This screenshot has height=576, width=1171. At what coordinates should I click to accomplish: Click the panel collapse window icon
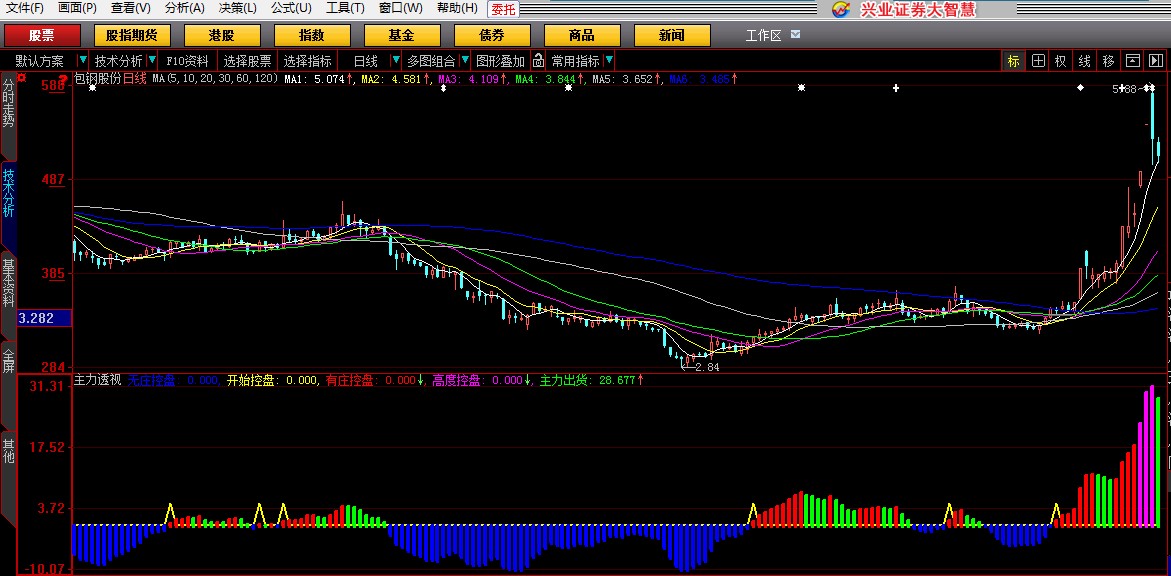[1132, 61]
